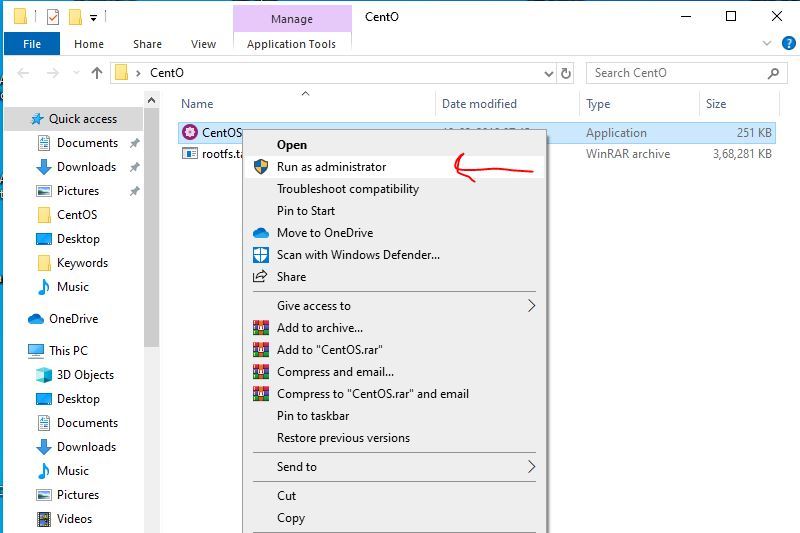Click the OneDrive cloud icon in context menu

tap(261, 233)
